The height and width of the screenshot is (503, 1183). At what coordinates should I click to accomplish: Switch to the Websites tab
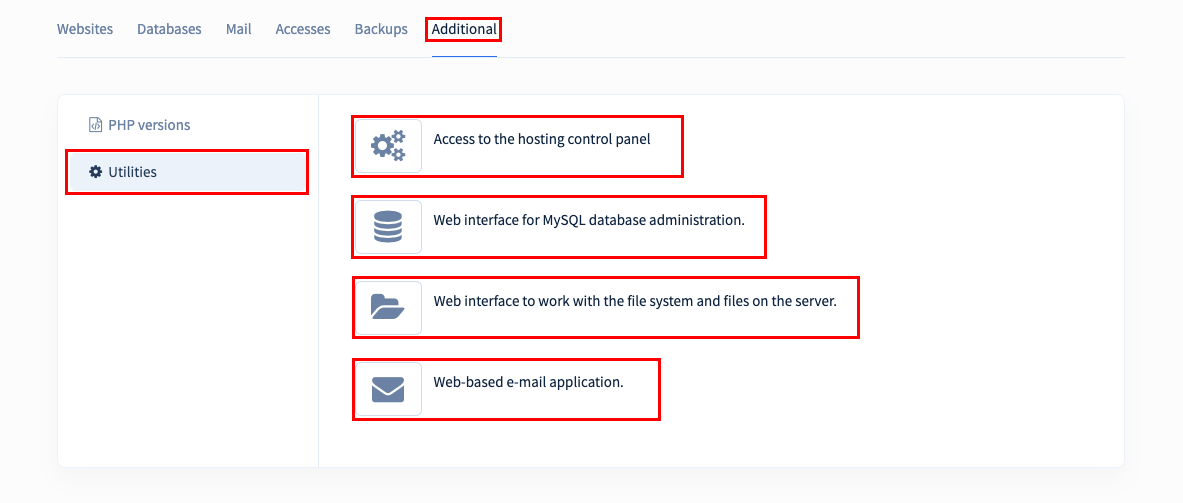[85, 29]
